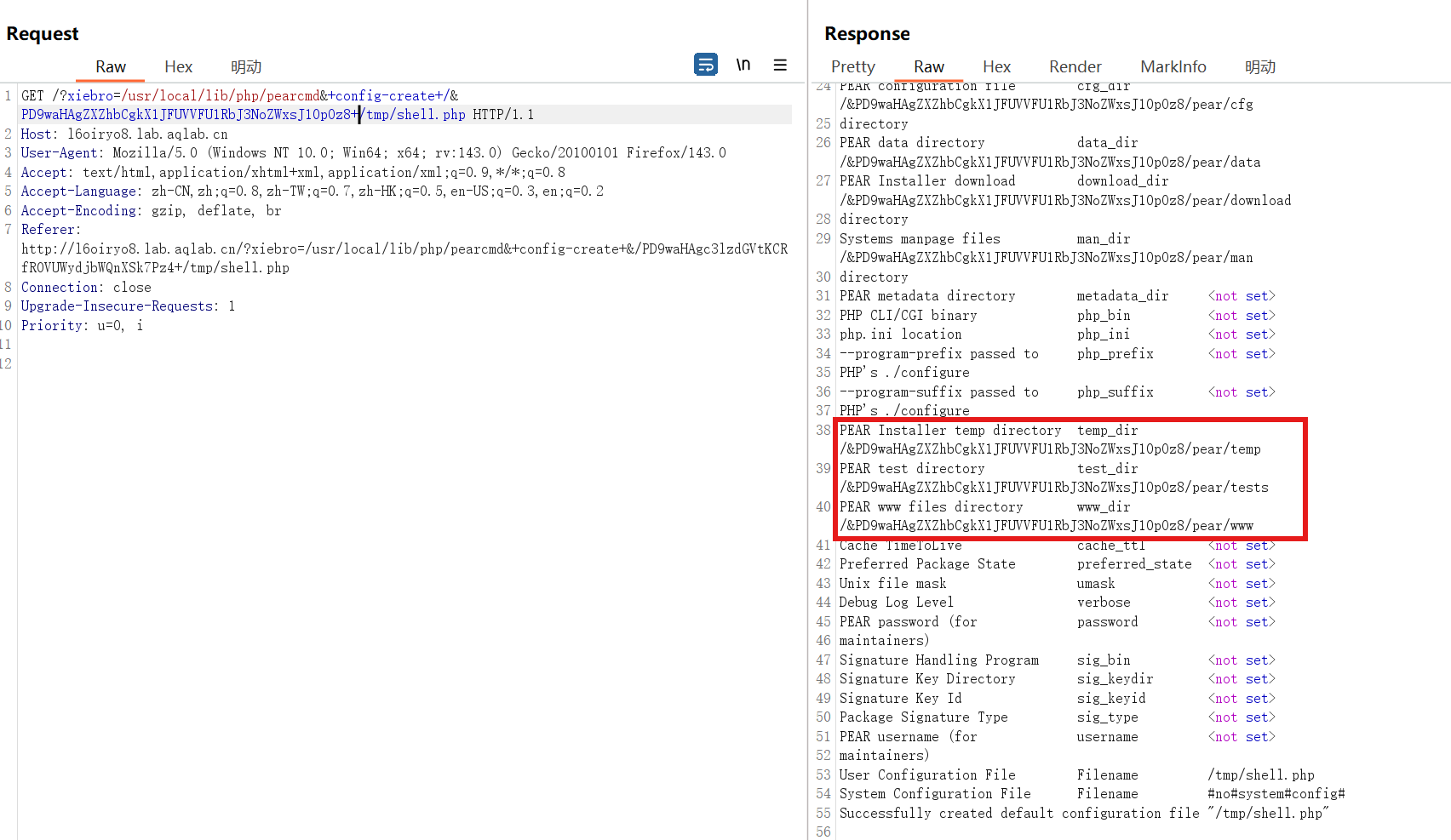Screen dimensions: 1451x840
Task: Click 'PEAR Installer download' response line
Action: (927, 181)
